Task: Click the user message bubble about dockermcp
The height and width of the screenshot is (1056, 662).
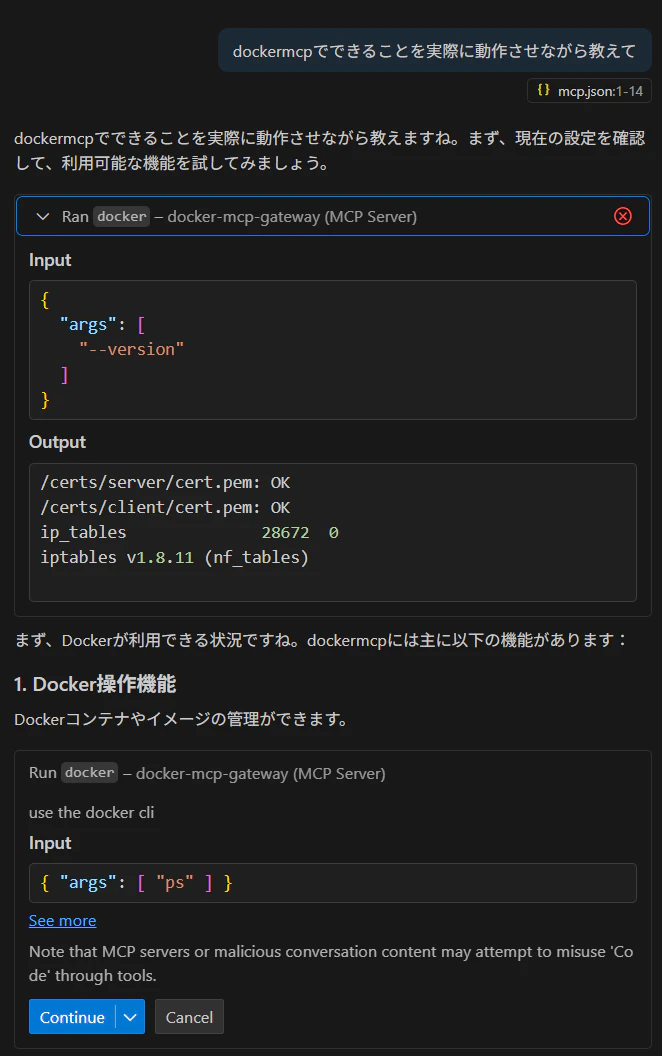Action: click(434, 51)
